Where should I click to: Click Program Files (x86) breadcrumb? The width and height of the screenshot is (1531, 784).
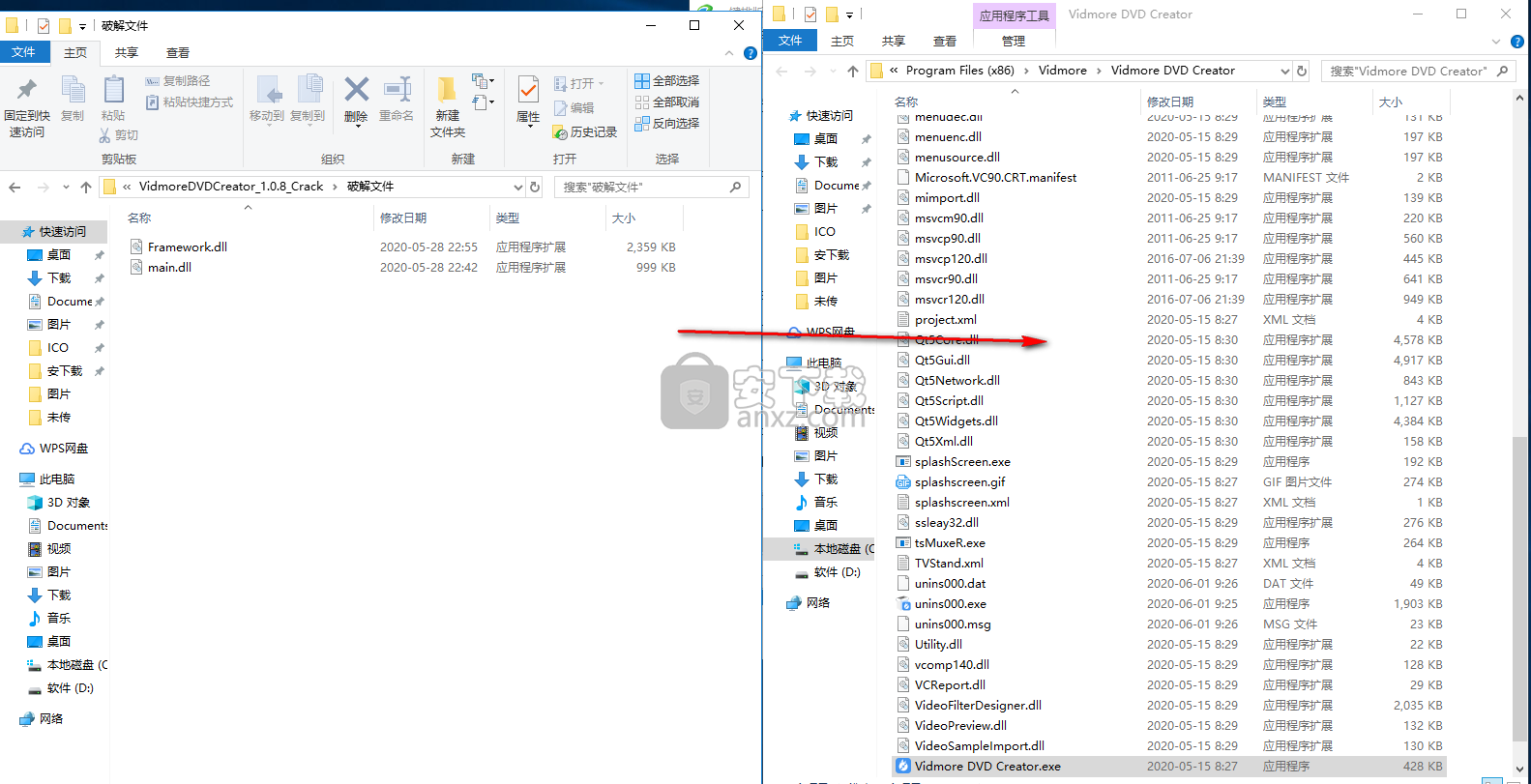[x=959, y=71]
